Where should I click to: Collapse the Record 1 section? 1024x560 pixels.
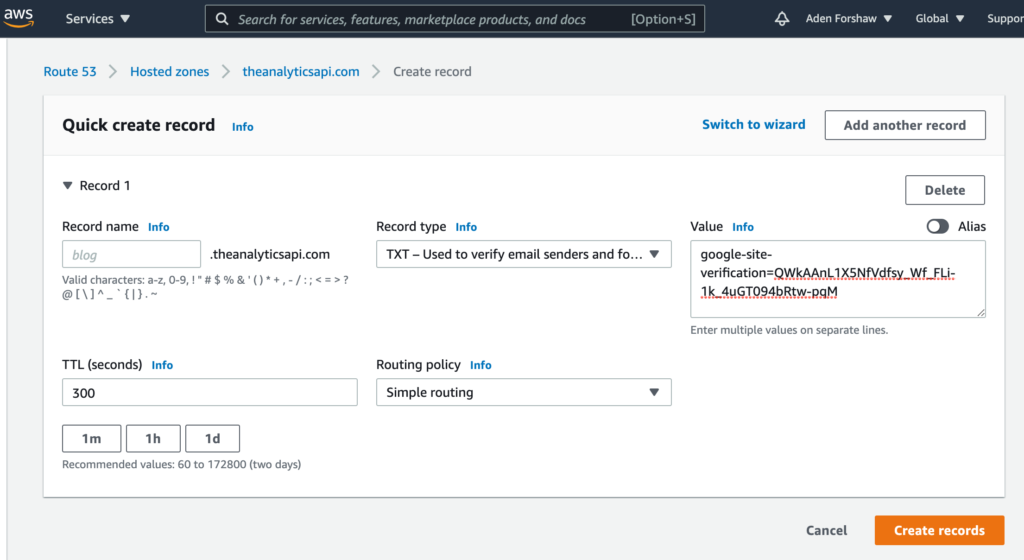[68, 186]
